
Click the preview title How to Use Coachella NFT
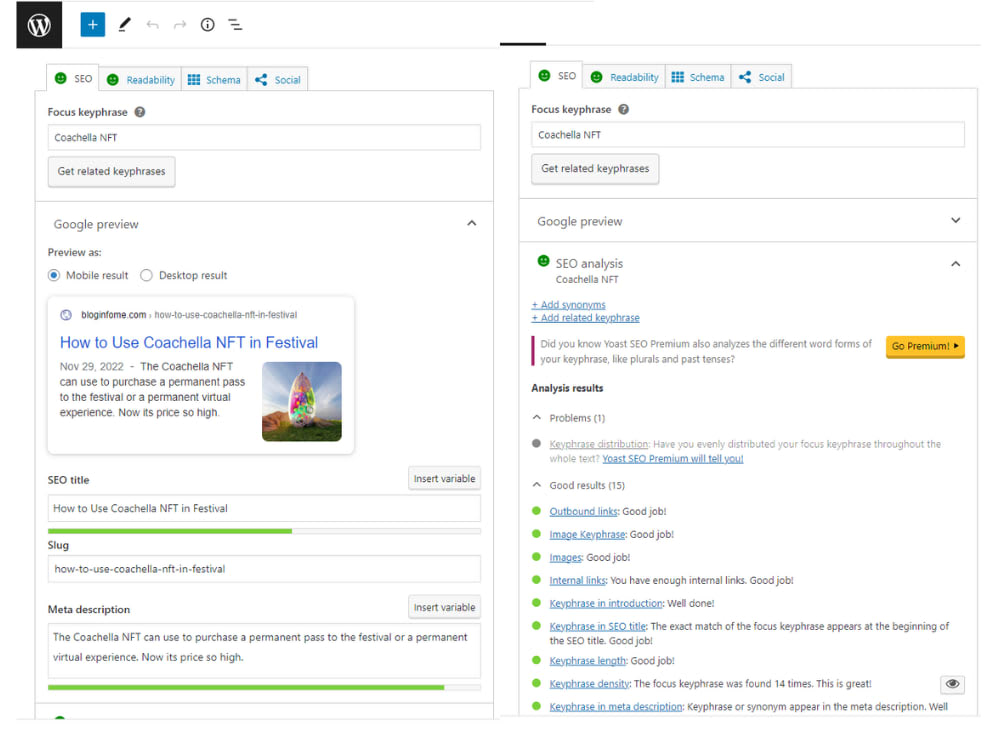[x=189, y=342]
